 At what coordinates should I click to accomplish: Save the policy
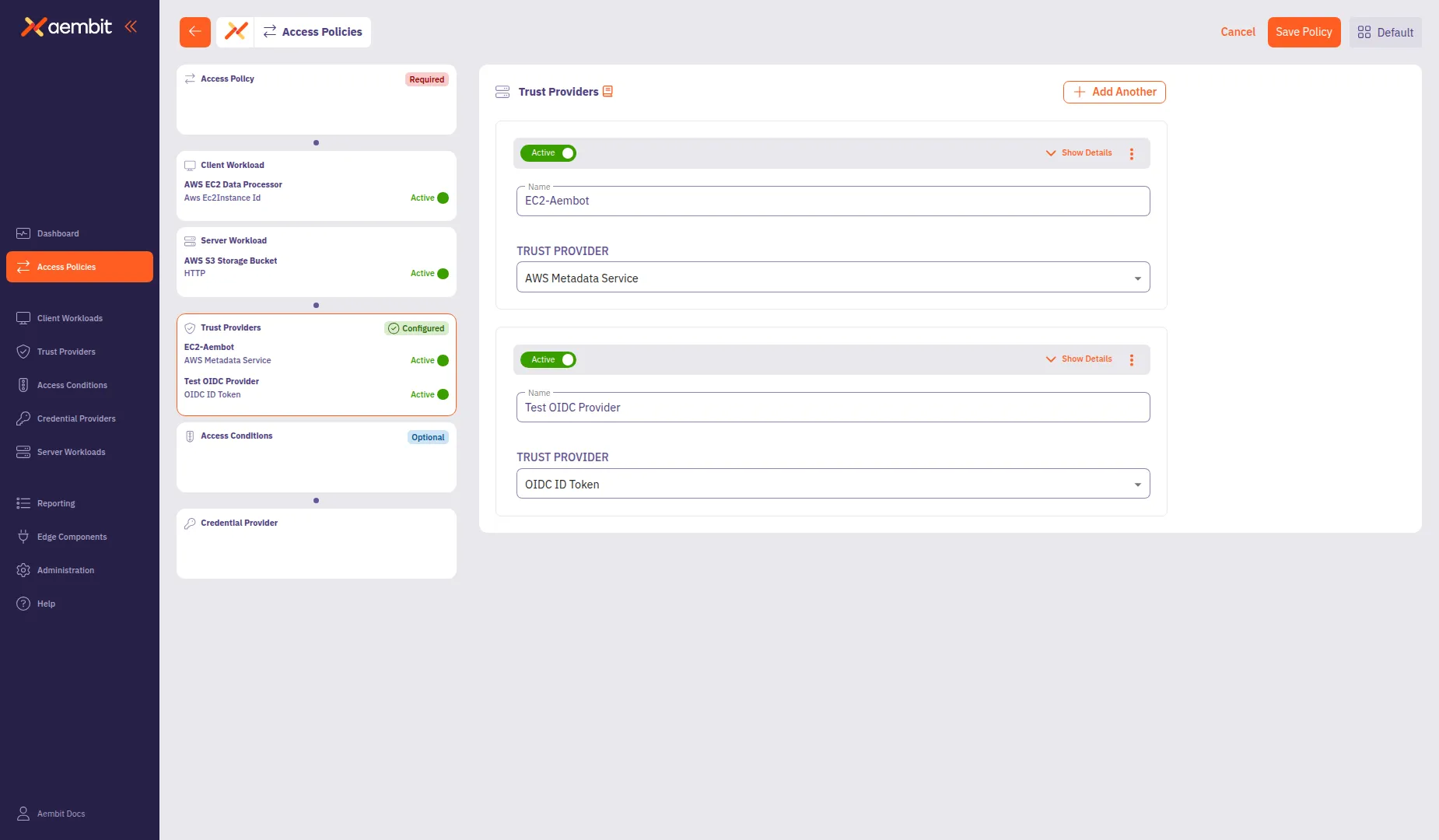tap(1304, 32)
